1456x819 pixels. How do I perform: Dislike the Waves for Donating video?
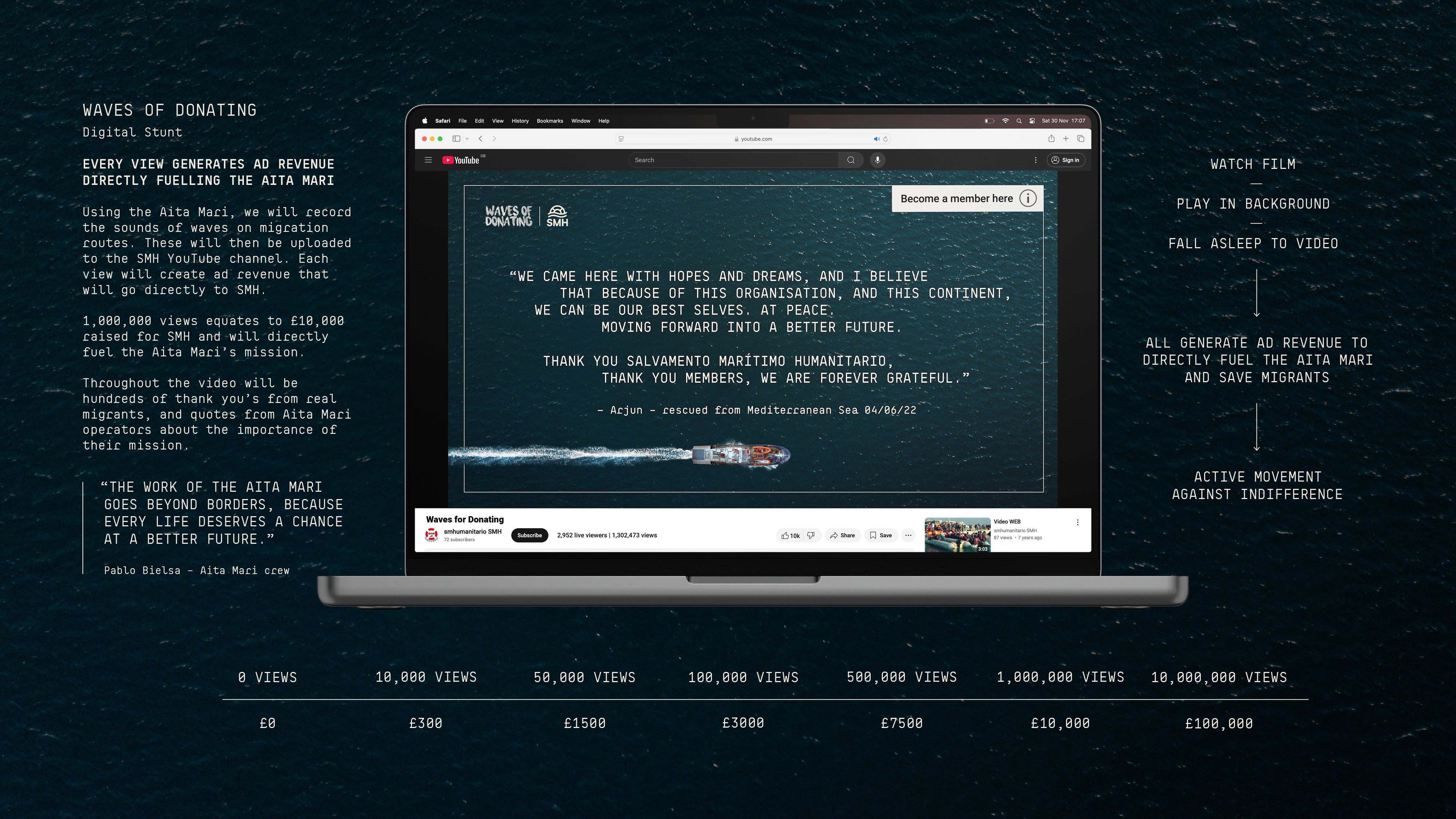click(811, 535)
